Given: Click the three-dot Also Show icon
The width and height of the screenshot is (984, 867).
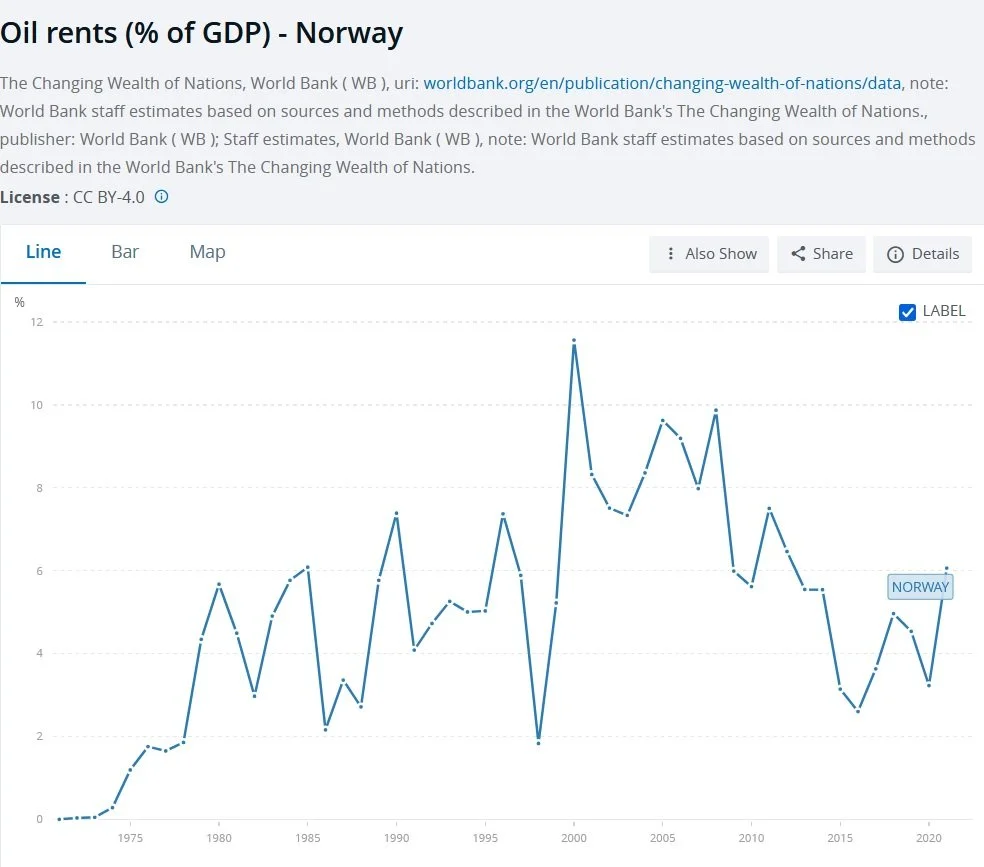Looking at the screenshot, I should coord(671,253).
